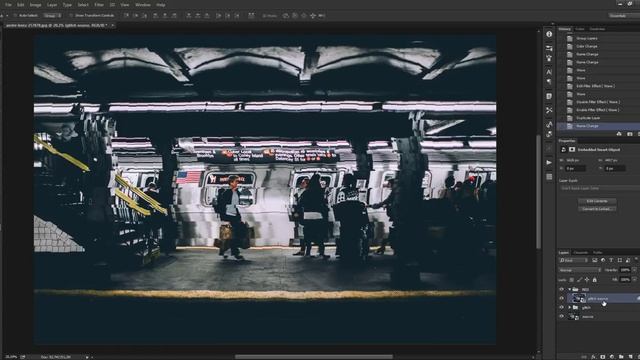
Task: Hide the glitch source layer
Action: [x=562, y=298]
